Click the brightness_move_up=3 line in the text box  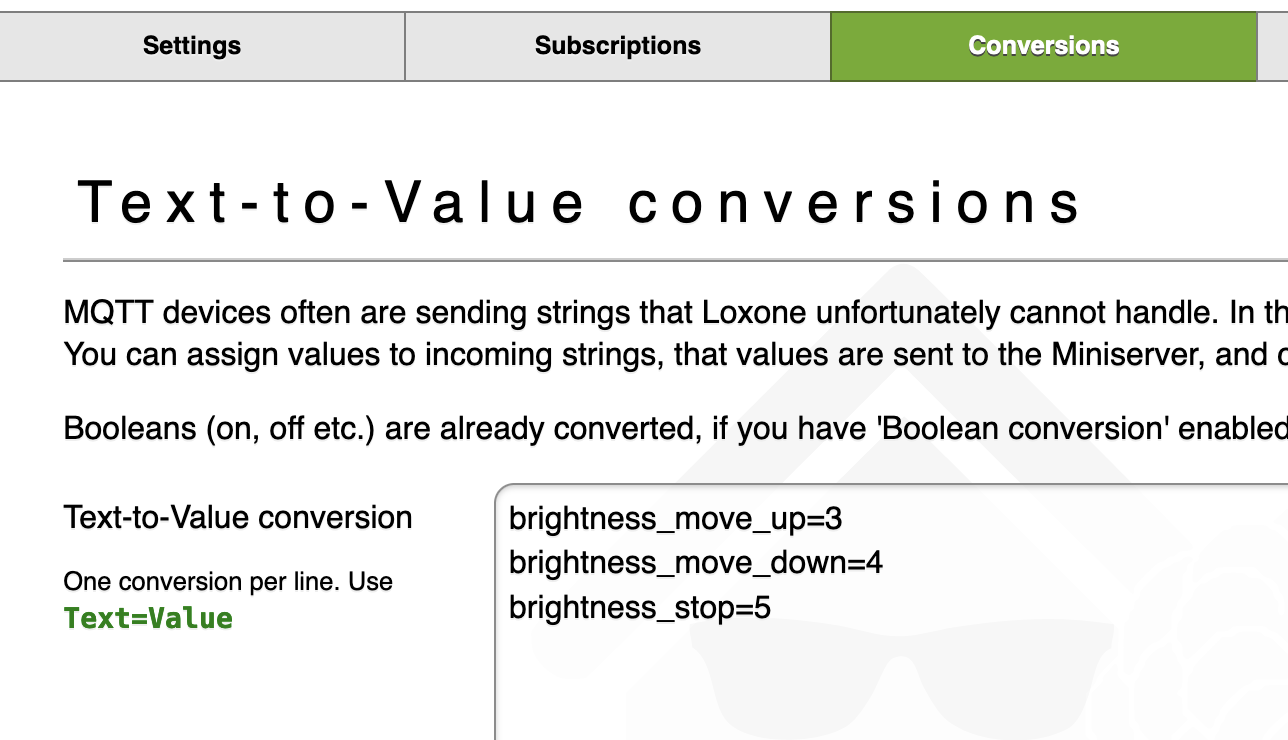click(675, 519)
